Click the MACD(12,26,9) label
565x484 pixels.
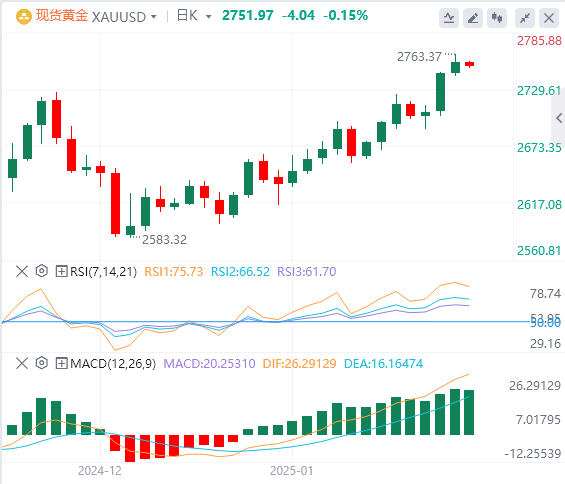[x=113, y=364]
